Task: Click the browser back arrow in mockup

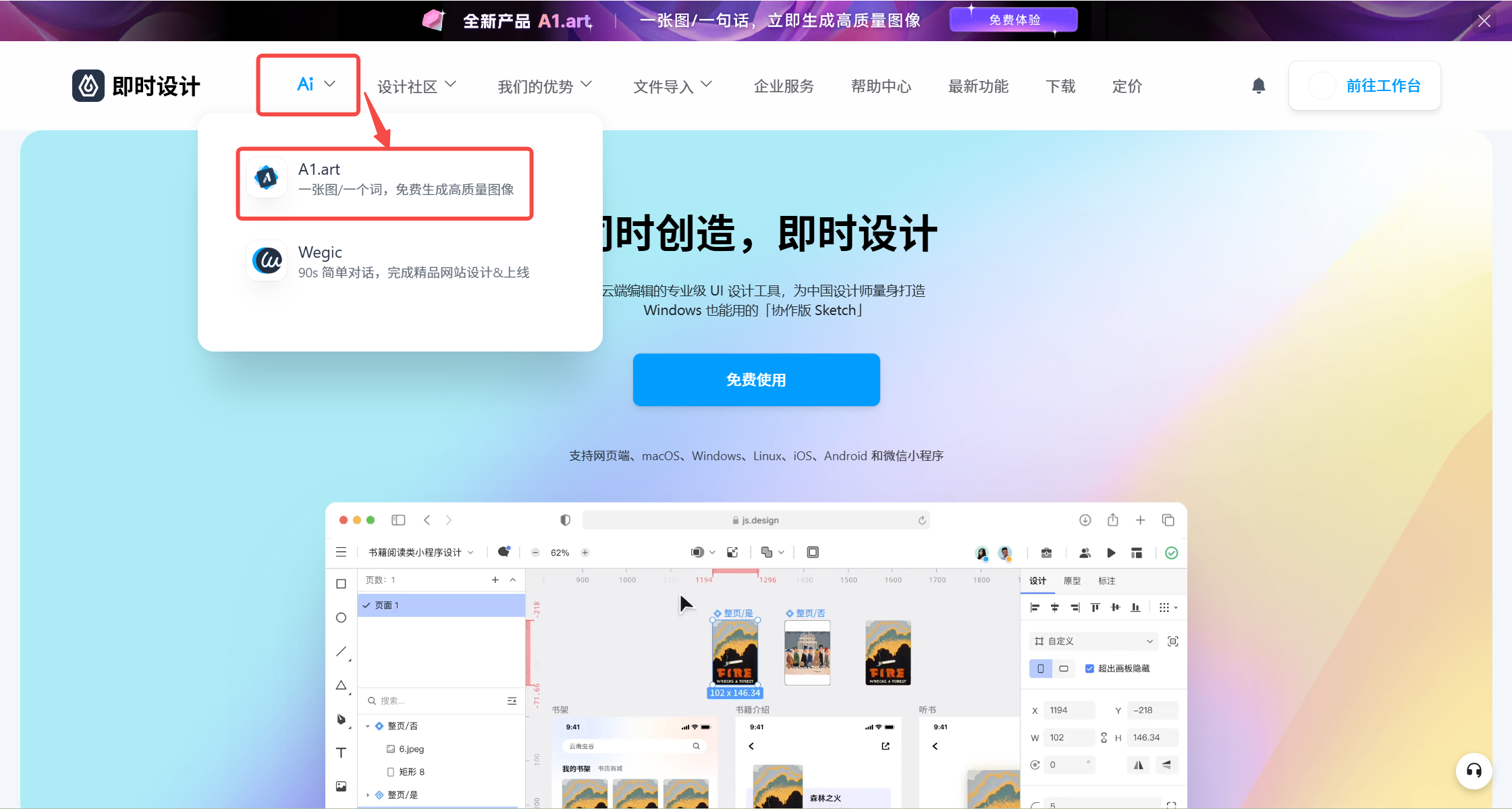Action: (427, 520)
